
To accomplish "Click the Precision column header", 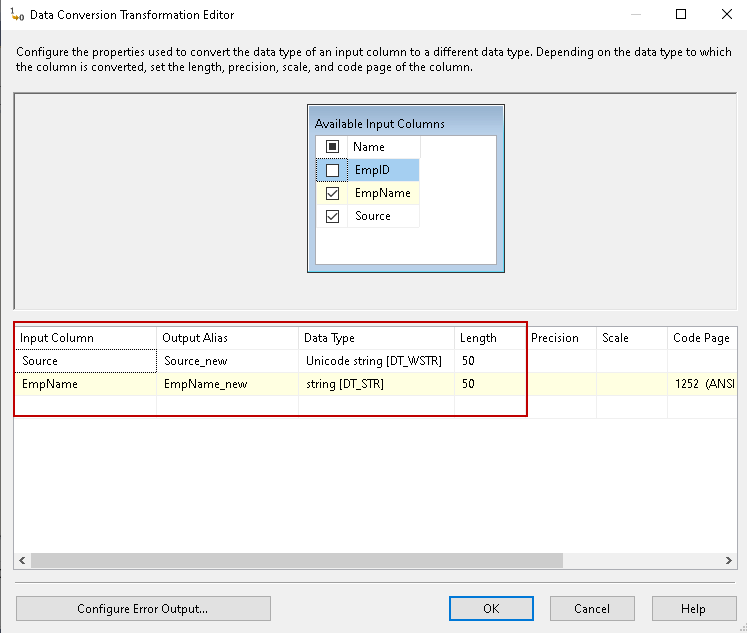I will point(561,338).
